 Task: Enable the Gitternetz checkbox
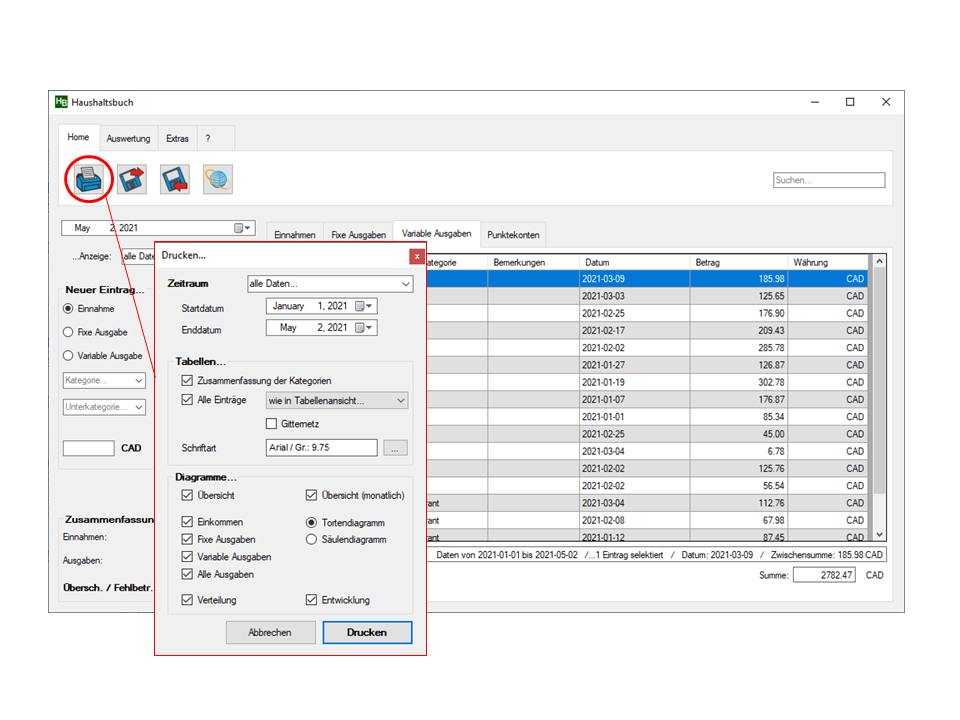271,424
